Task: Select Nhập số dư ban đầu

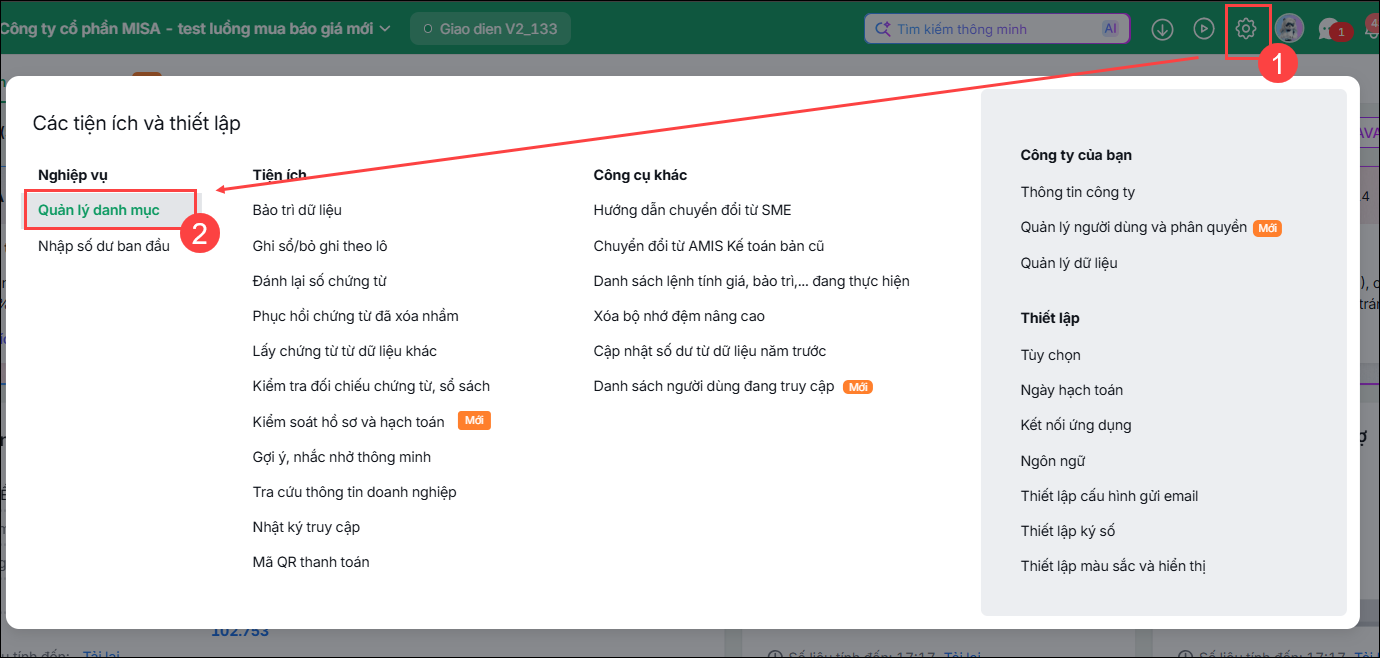Action: pos(104,245)
